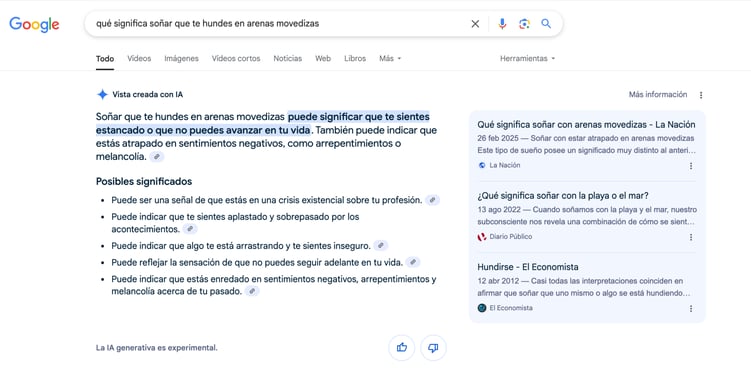Viewport: 751px width, 369px height.
Task: Open the Noticias tab
Action: coord(288,58)
